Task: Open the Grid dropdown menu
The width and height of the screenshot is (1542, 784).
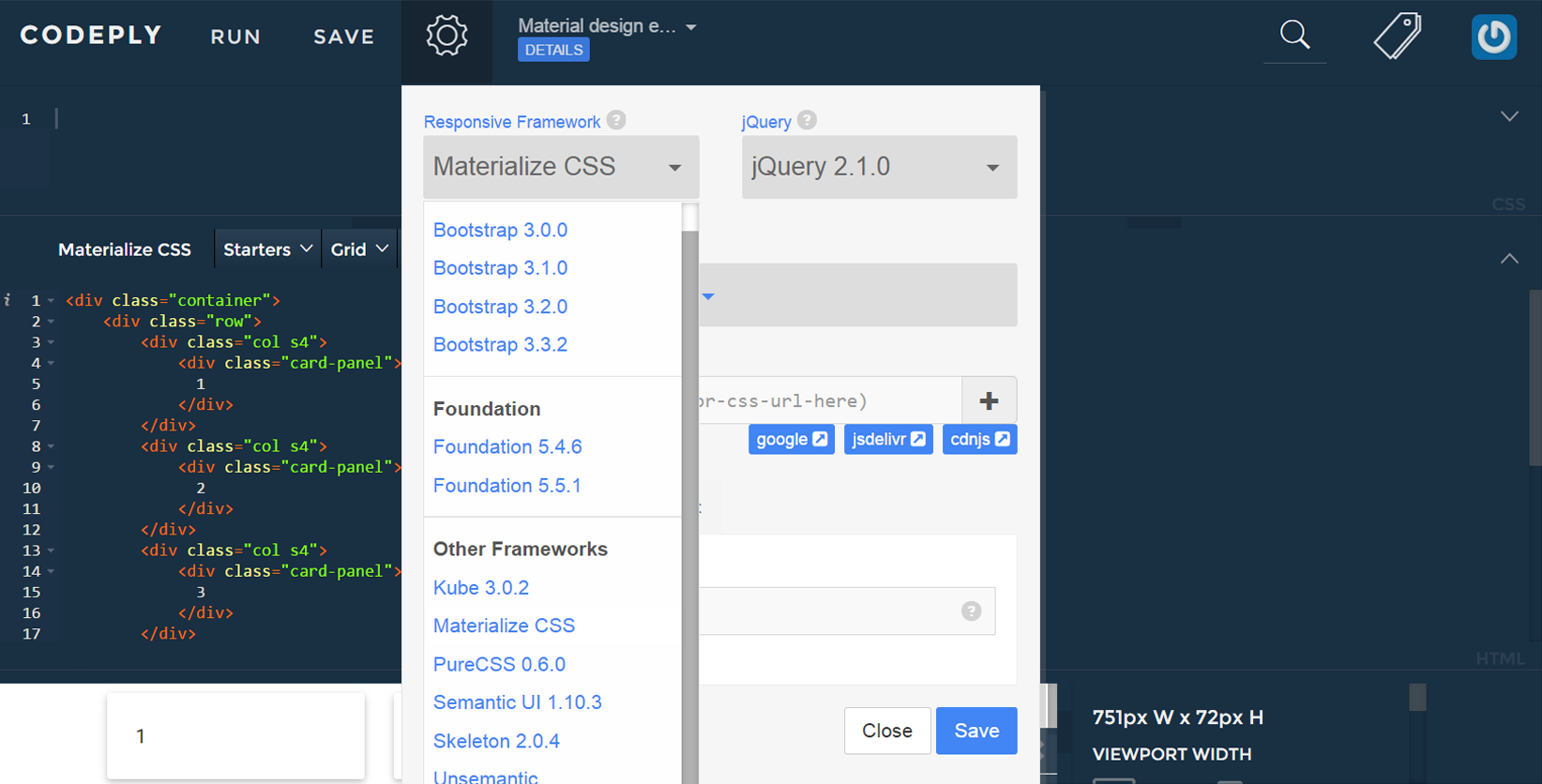Action: click(x=359, y=249)
